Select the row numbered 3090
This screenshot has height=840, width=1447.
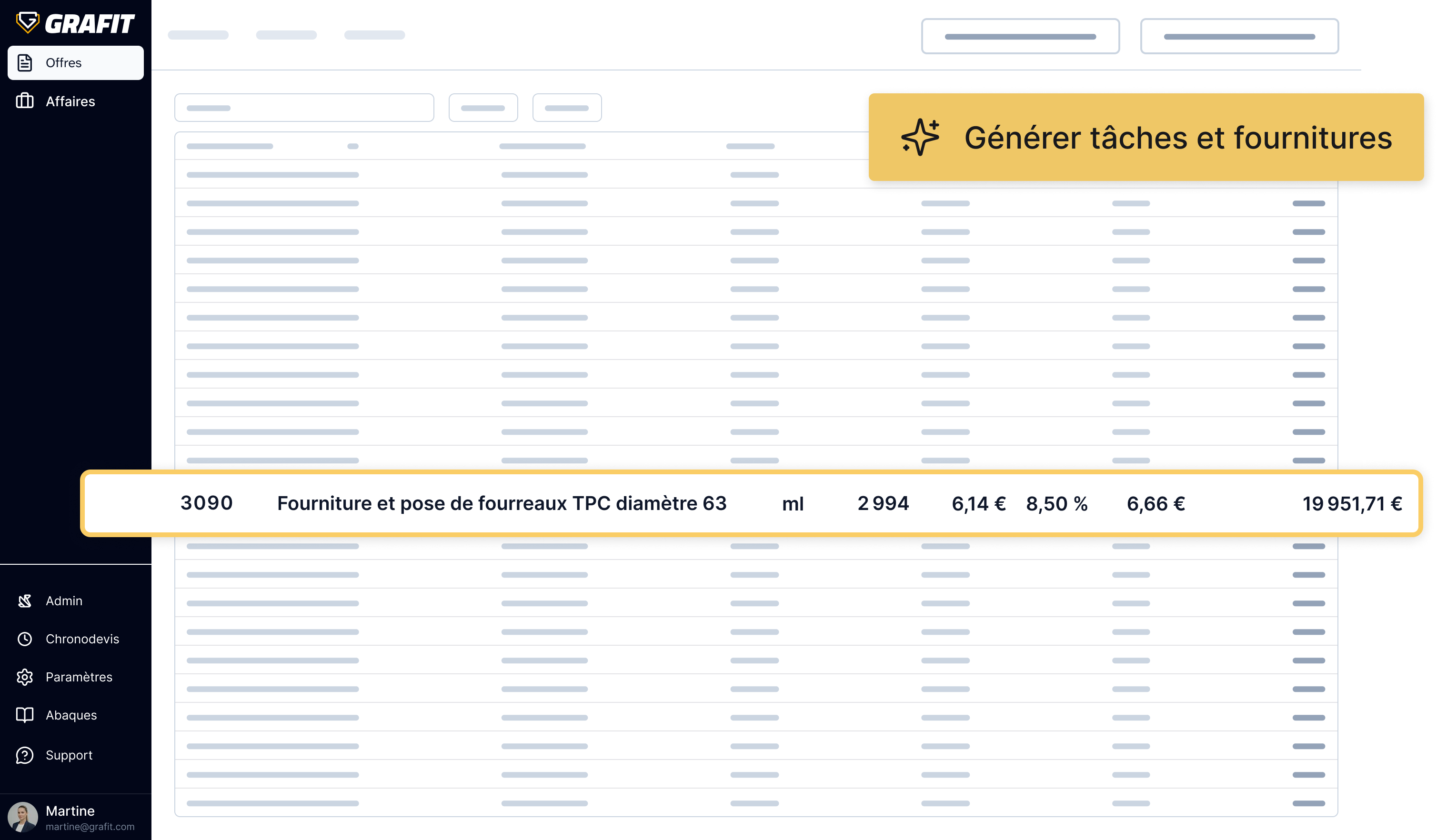pyautogui.click(x=207, y=503)
